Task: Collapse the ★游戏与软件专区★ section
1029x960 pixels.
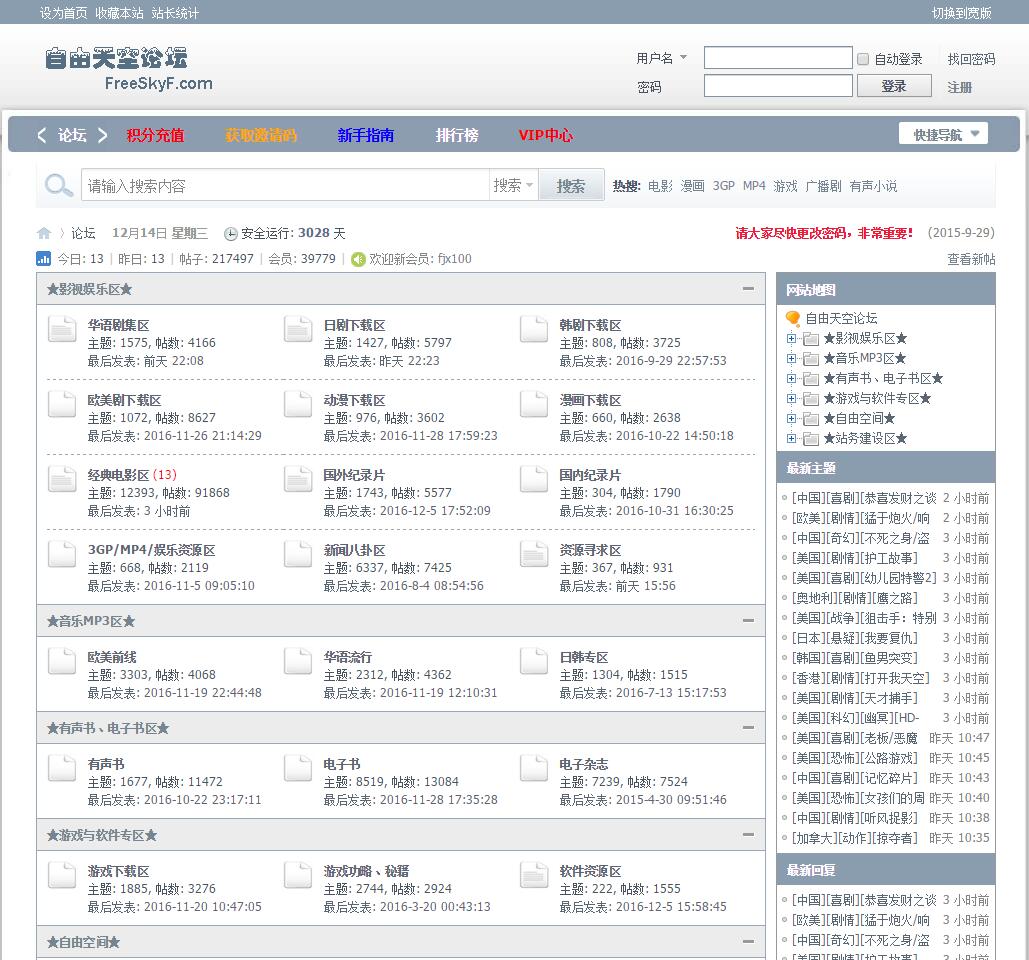Action: pyautogui.click(x=748, y=834)
